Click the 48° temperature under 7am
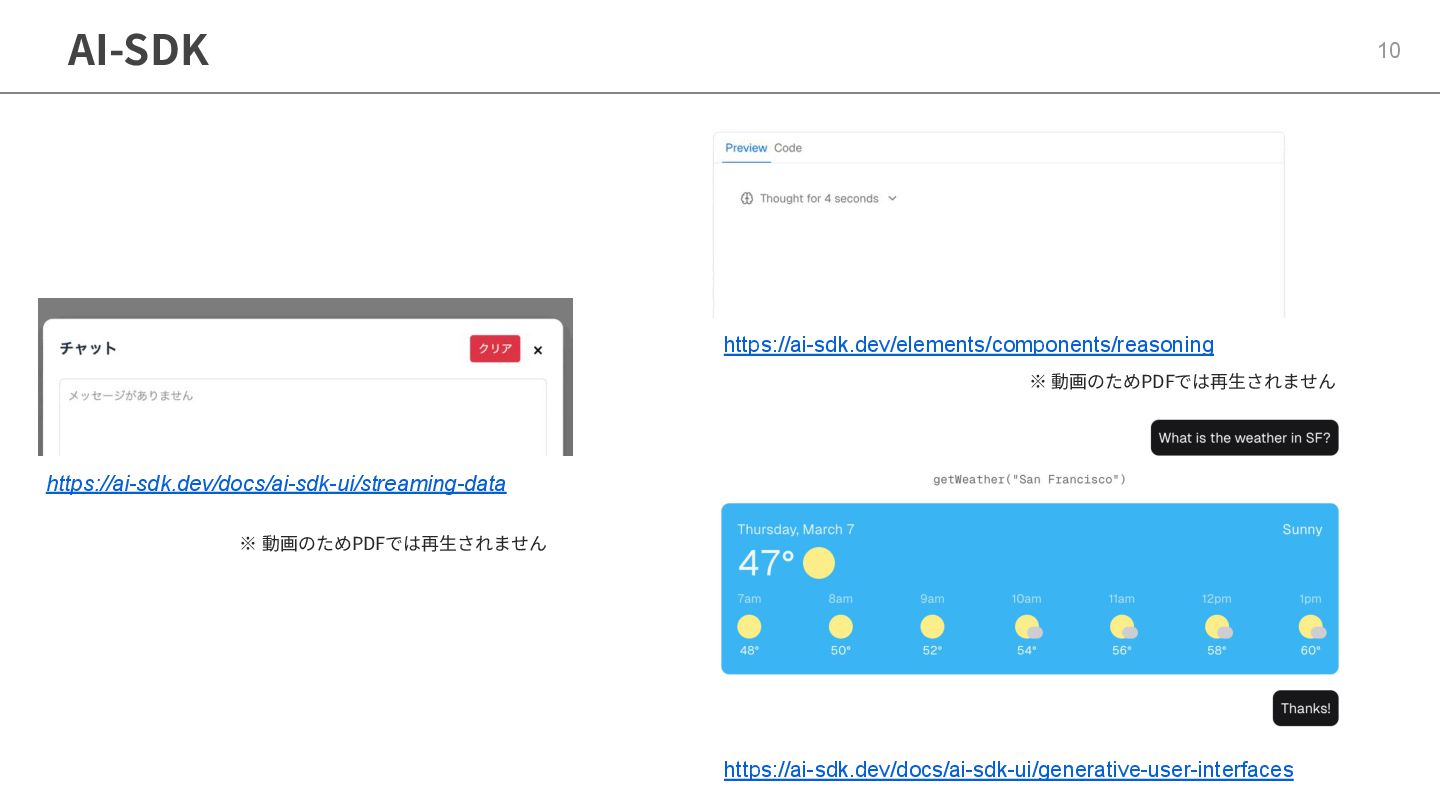Viewport: 1440px width, 810px height. pyautogui.click(x=749, y=650)
